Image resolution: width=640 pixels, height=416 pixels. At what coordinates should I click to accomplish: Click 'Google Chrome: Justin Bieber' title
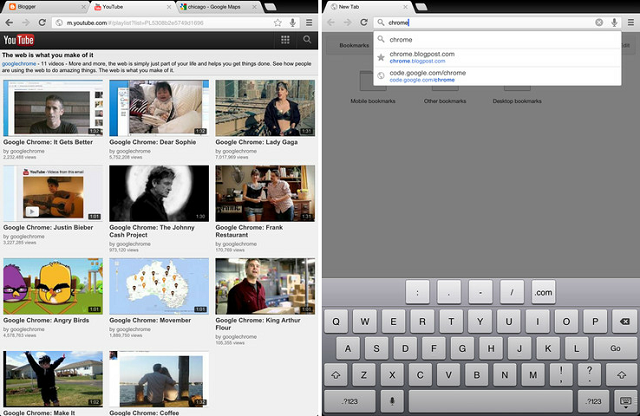(48, 227)
